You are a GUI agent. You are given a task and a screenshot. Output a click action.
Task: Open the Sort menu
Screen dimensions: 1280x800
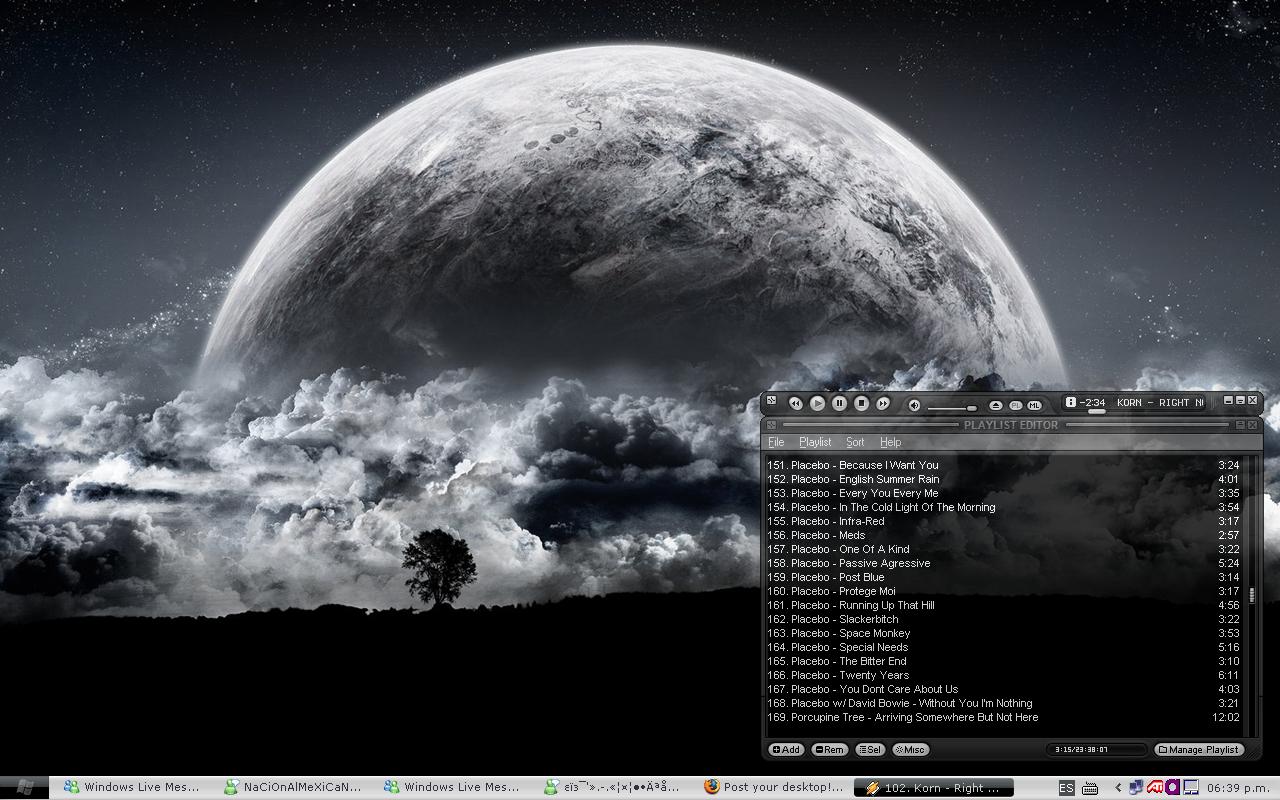tap(855, 442)
